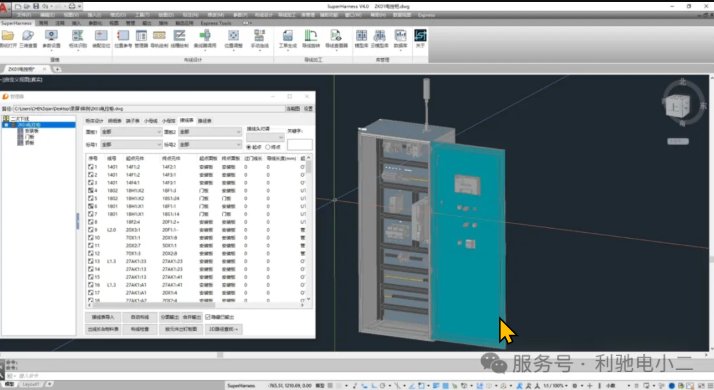Viewport: 714px width, 390px height.
Task: Select the door panel tree item
Action: [x=30, y=137]
